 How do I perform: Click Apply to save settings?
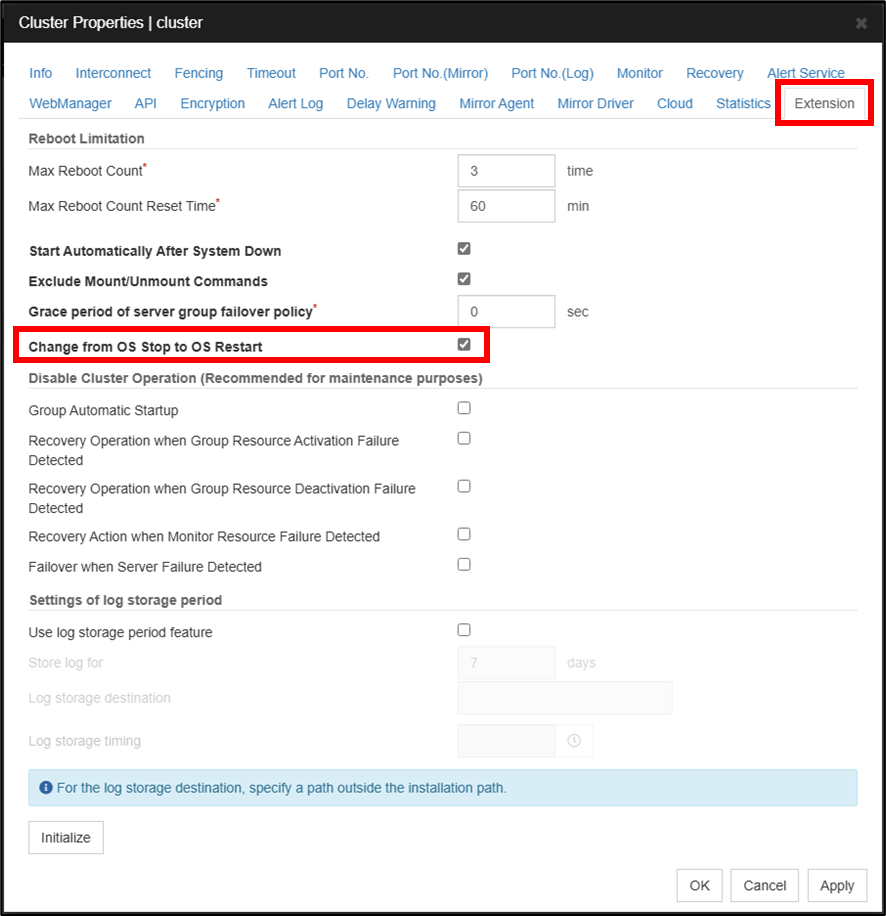837,885
